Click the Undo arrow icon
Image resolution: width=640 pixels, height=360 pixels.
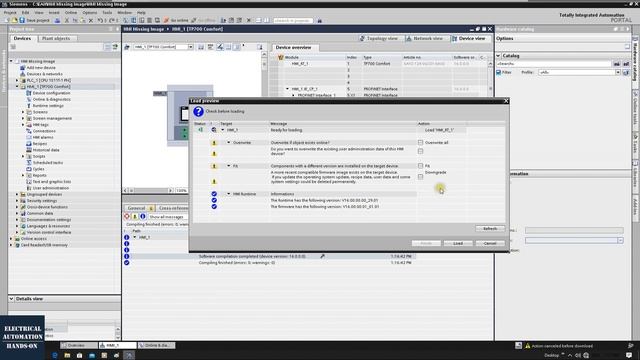pos(100,20)
